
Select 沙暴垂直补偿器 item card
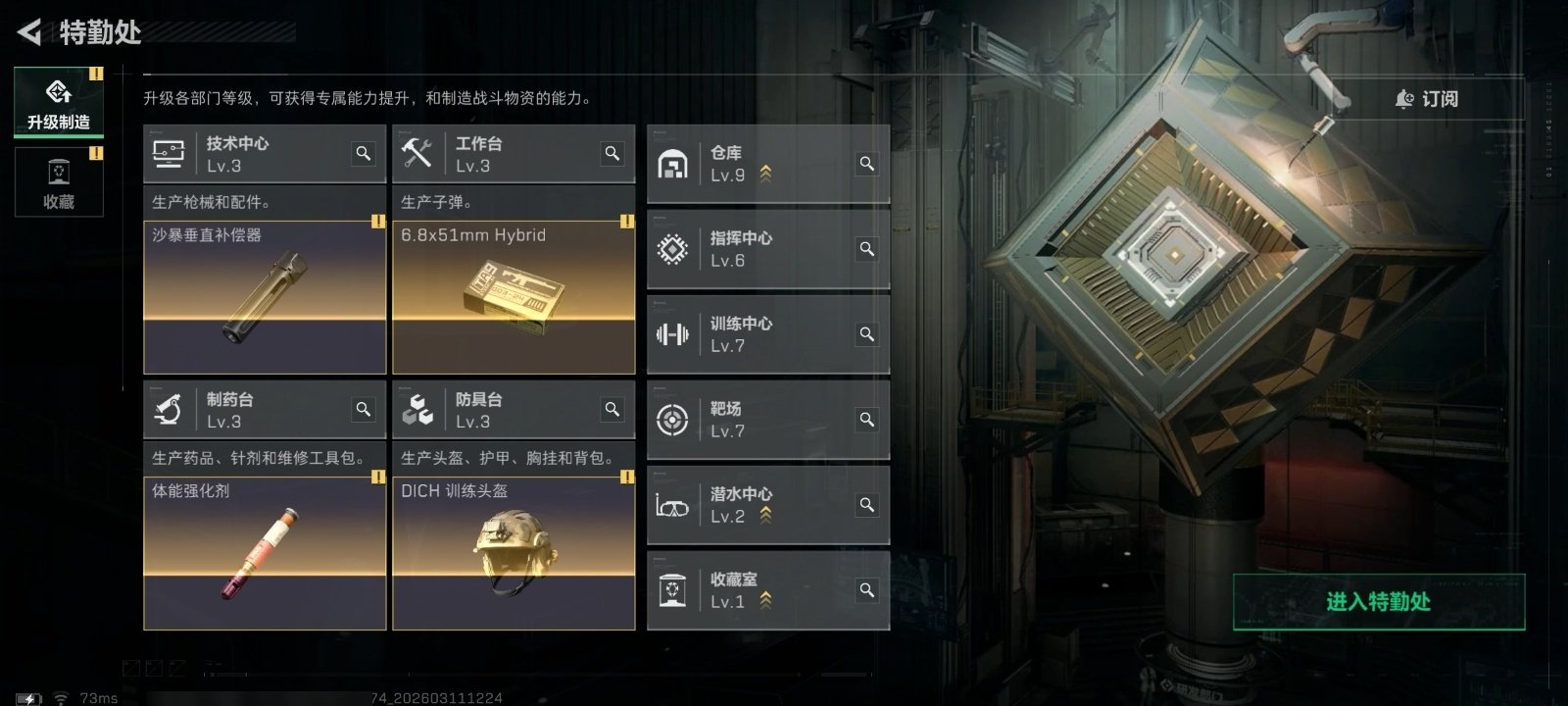(265, 297)
